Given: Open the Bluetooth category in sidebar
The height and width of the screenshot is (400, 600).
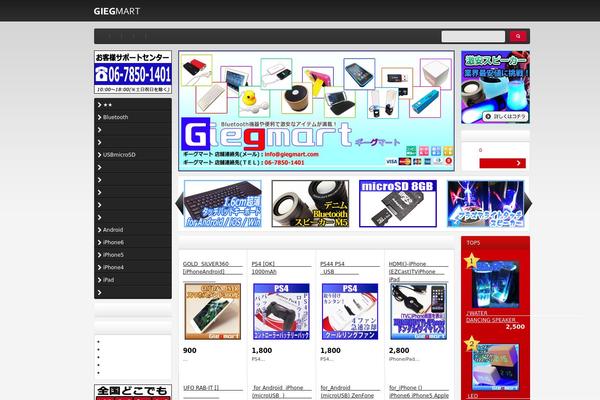Looking at the screenshot, I should coord(115,117).
